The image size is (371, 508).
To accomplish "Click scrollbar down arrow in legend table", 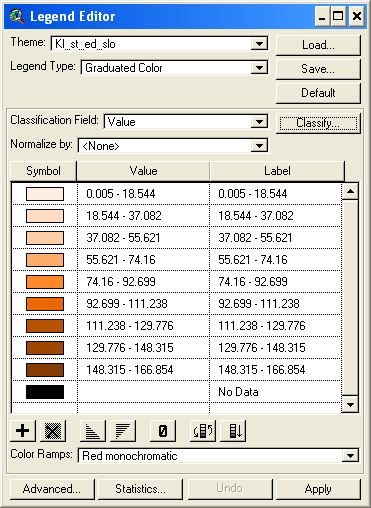I will coord(350,405).
